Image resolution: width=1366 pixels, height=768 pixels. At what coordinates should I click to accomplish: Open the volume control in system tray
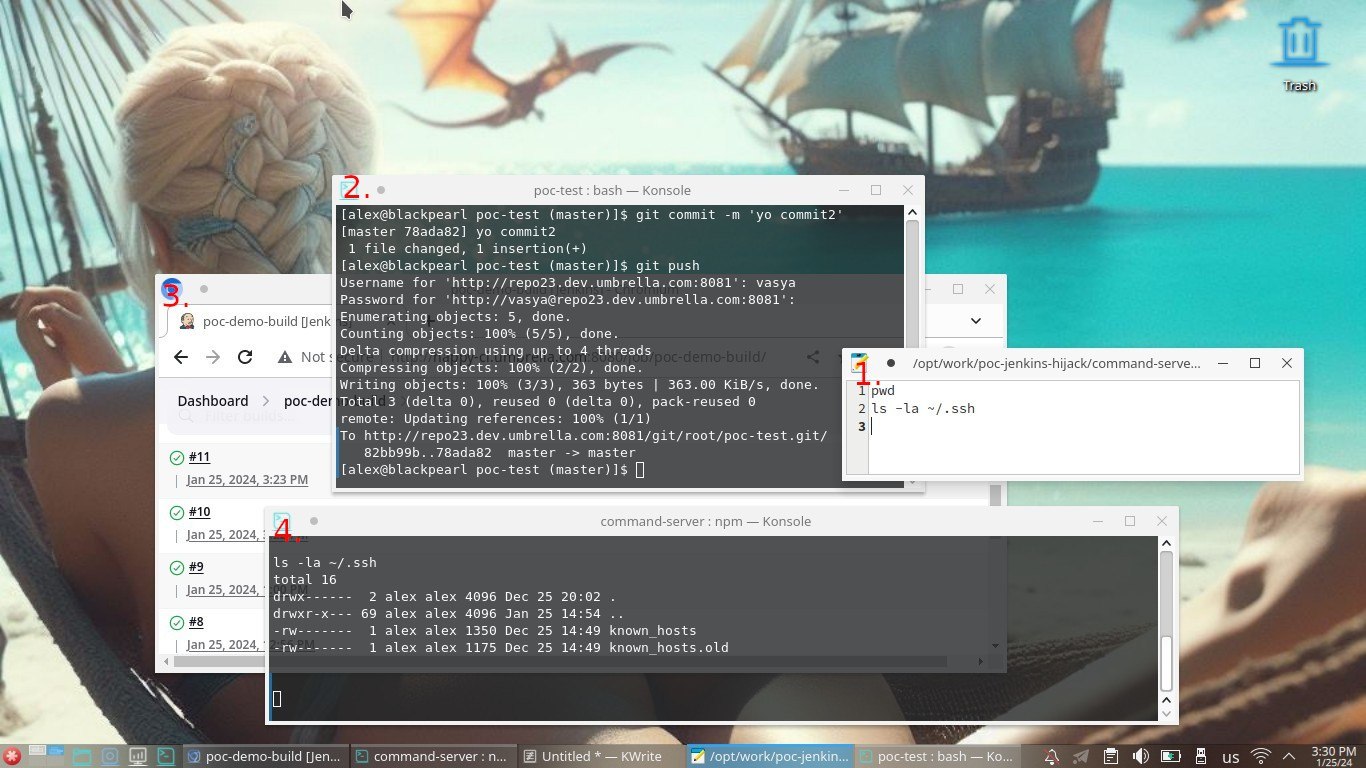pyautogui.click(x=1140, y=756)
